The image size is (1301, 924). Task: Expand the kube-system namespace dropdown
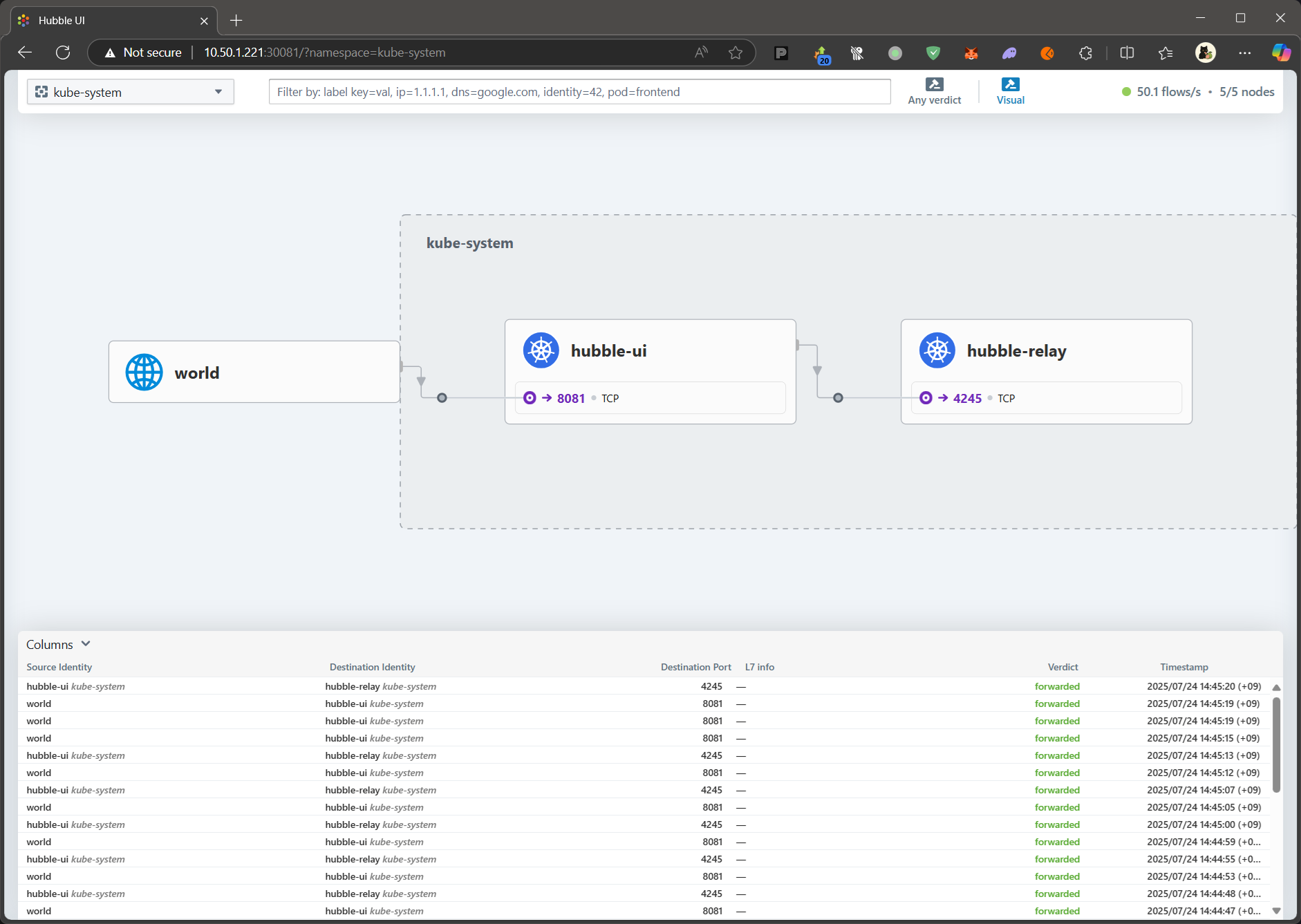(131, 92)
